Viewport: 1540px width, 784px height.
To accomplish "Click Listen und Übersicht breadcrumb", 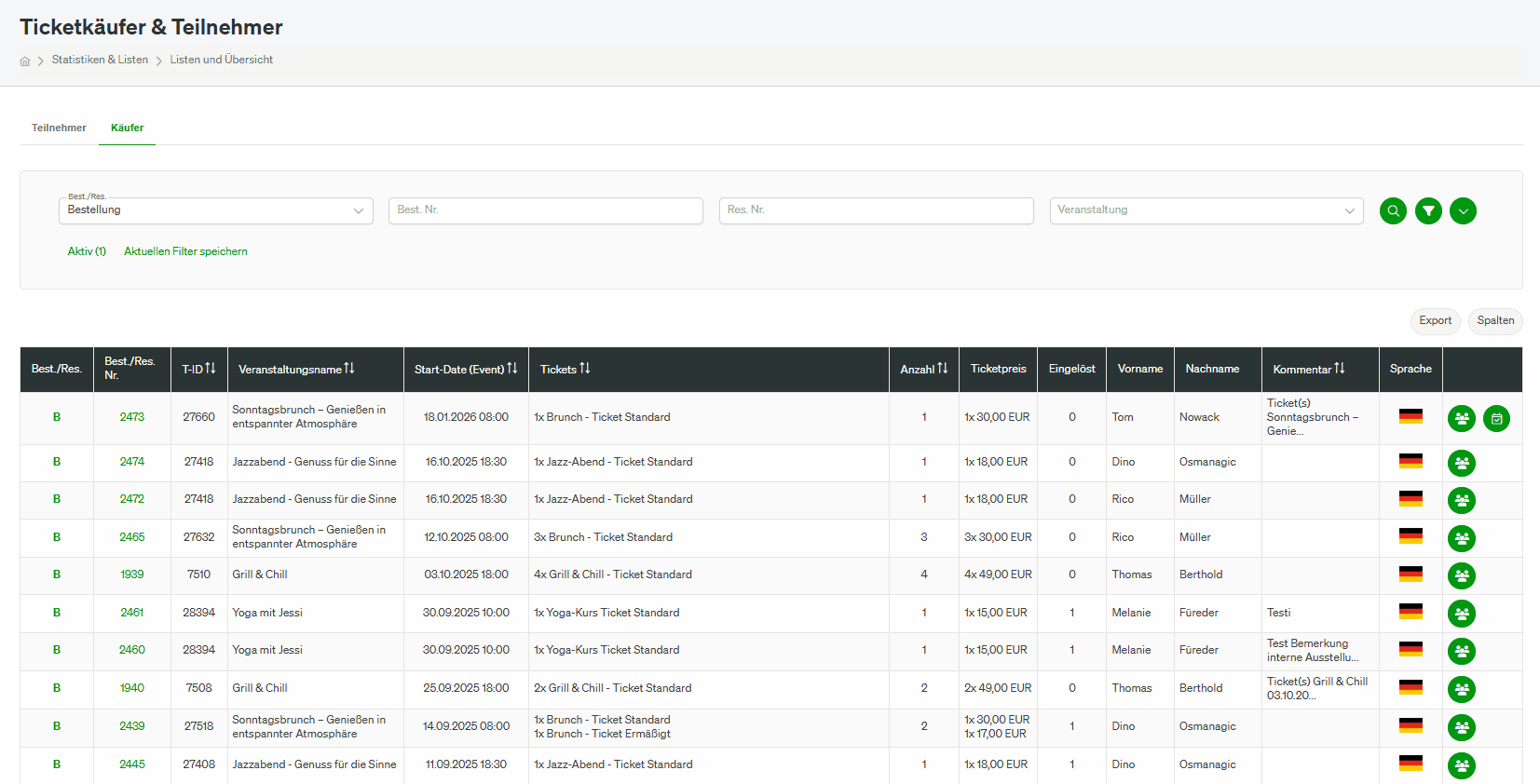I will click(222, 60).
